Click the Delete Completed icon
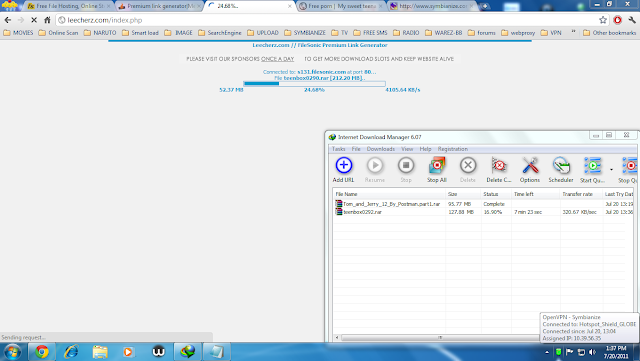Viewport: 640px width, 361px height. coord(499,166)
